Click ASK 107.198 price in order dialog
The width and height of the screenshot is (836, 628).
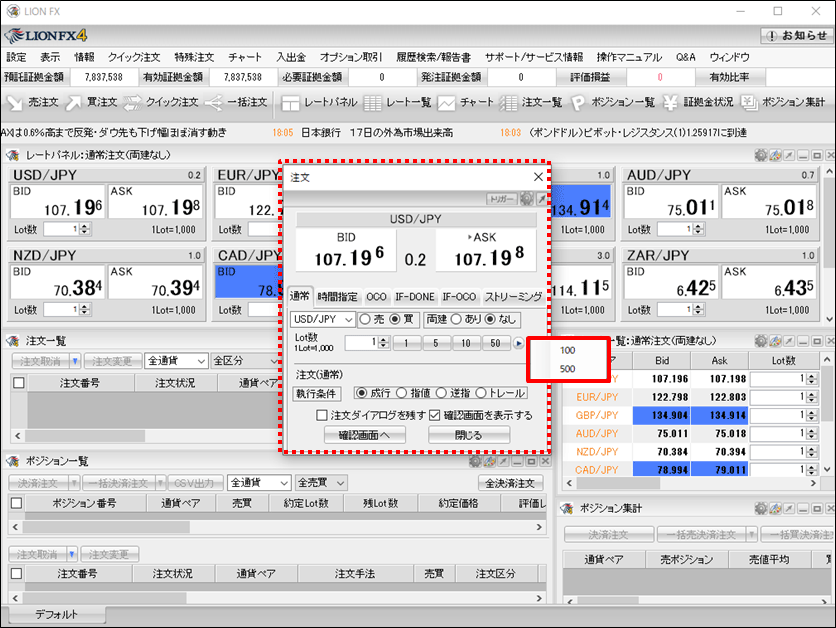pos(486,251)
